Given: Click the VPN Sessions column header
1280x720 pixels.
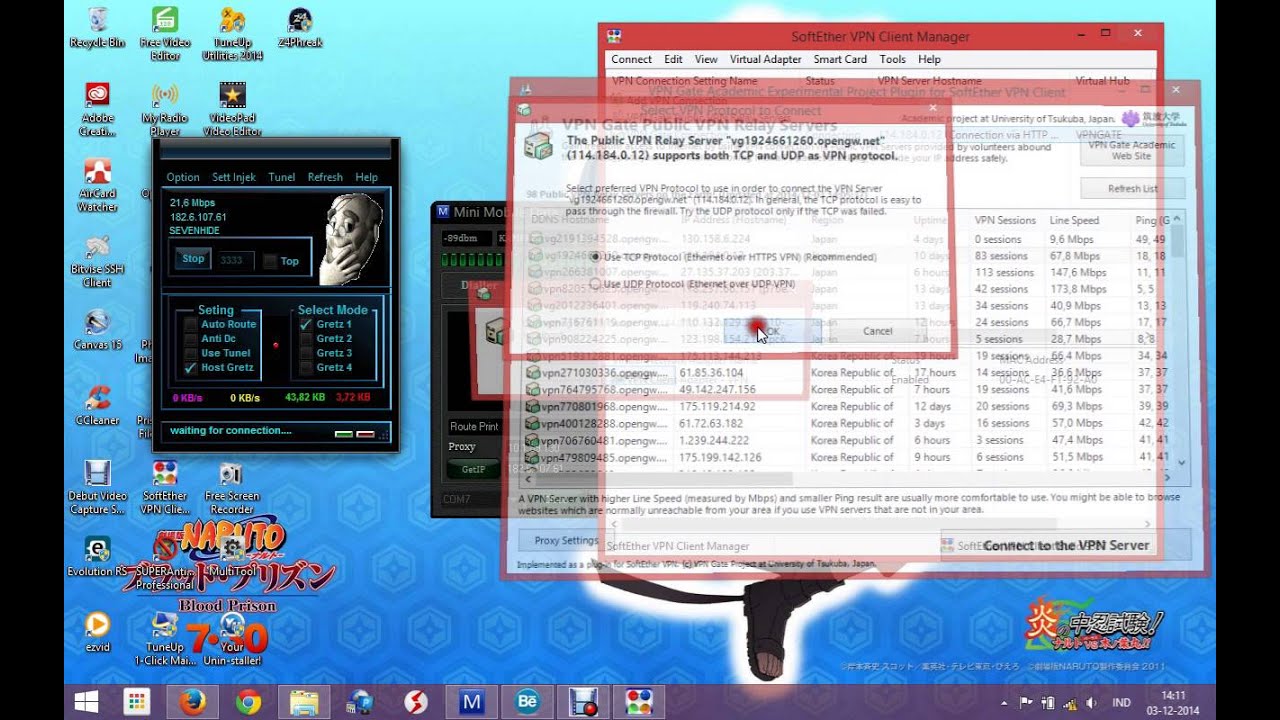Looking at the screenshot, I should click(x=1007, y=220).
